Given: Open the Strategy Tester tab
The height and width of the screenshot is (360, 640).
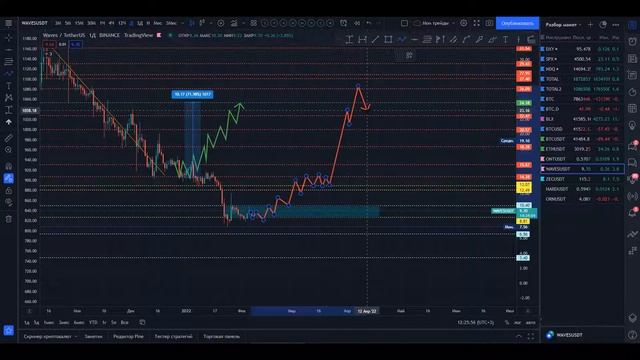Looking at the screenshot, I should click(173, 337).
